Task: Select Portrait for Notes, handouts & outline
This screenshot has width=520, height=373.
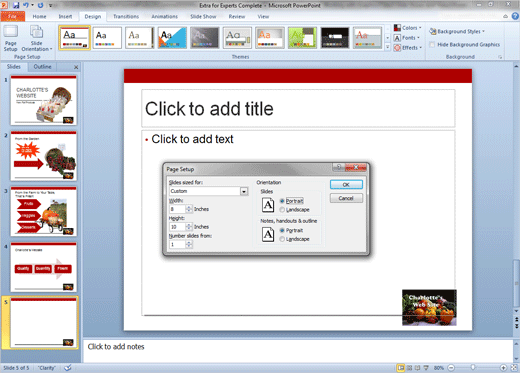Action: point(282,230)
